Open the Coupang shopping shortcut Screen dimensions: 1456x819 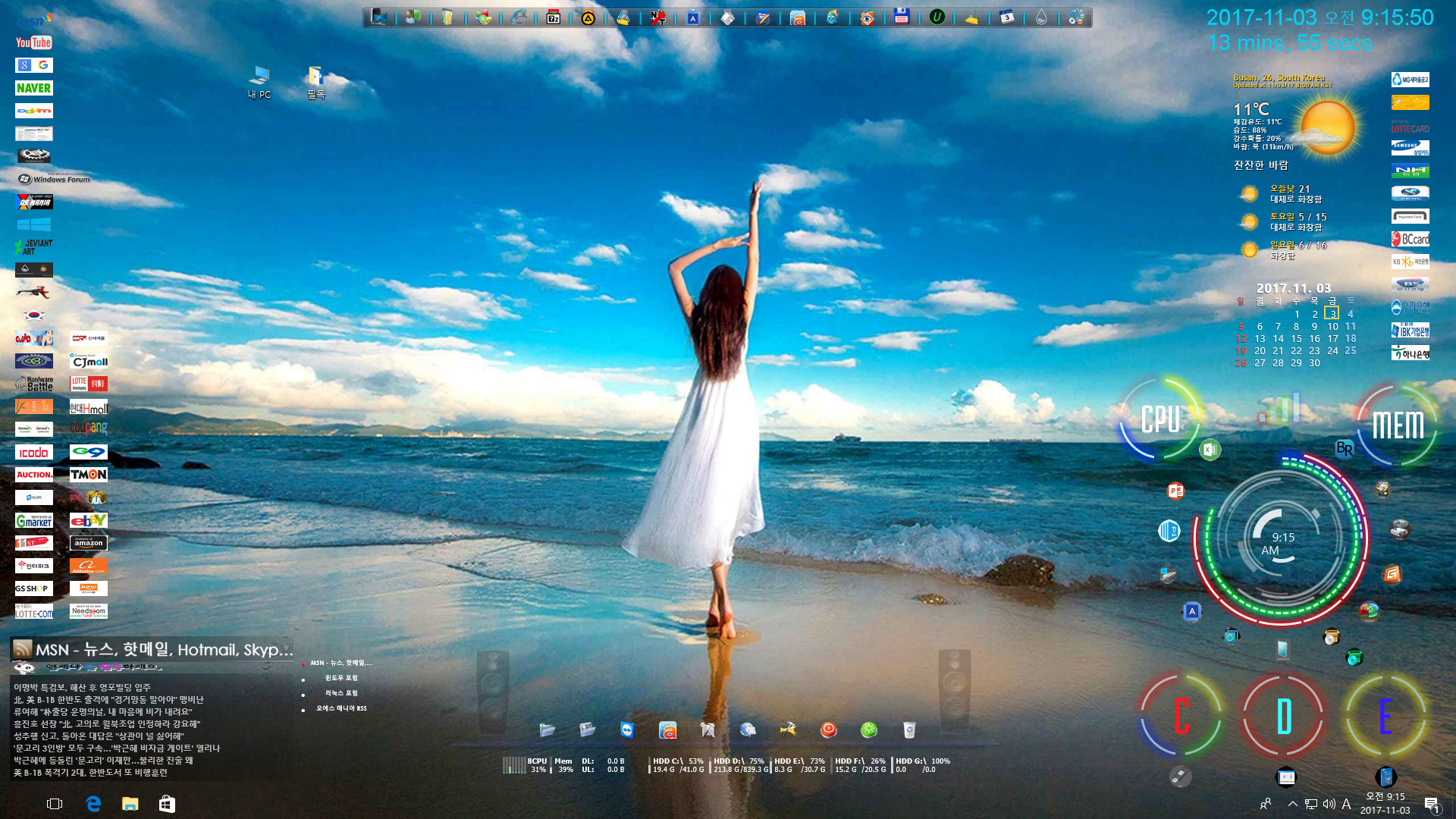[x=89, y=428]
